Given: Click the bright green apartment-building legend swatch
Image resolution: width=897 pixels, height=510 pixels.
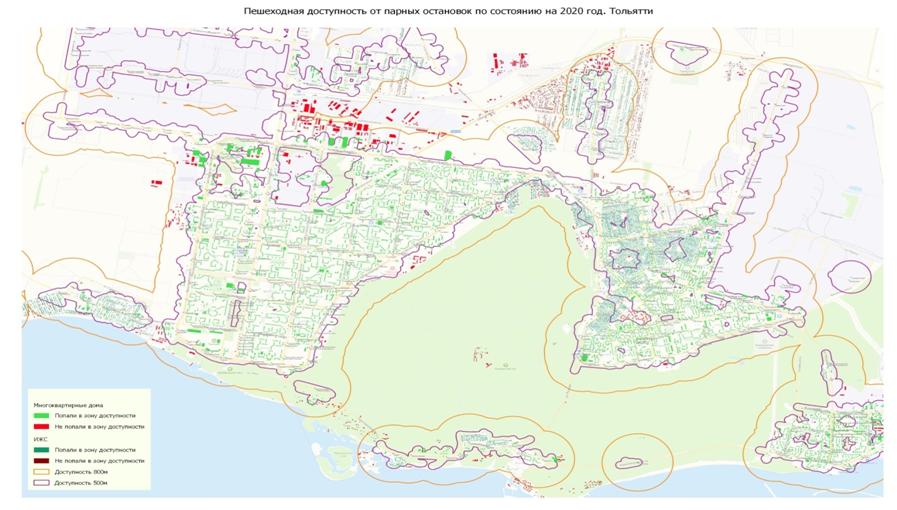Looking at the screenshot, I should tap(41, 416).
